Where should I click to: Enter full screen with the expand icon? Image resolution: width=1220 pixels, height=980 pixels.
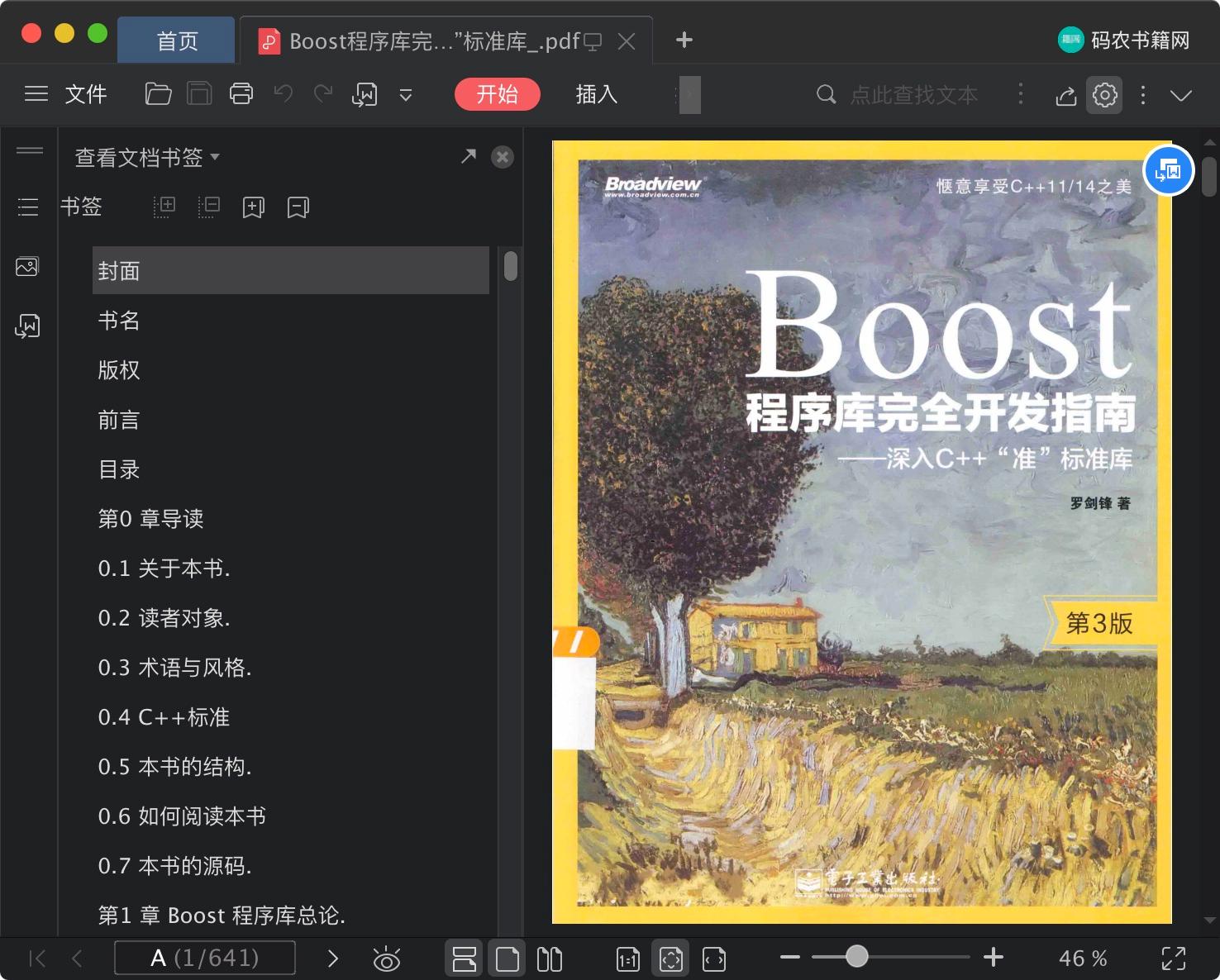(x=1174, y=959)
